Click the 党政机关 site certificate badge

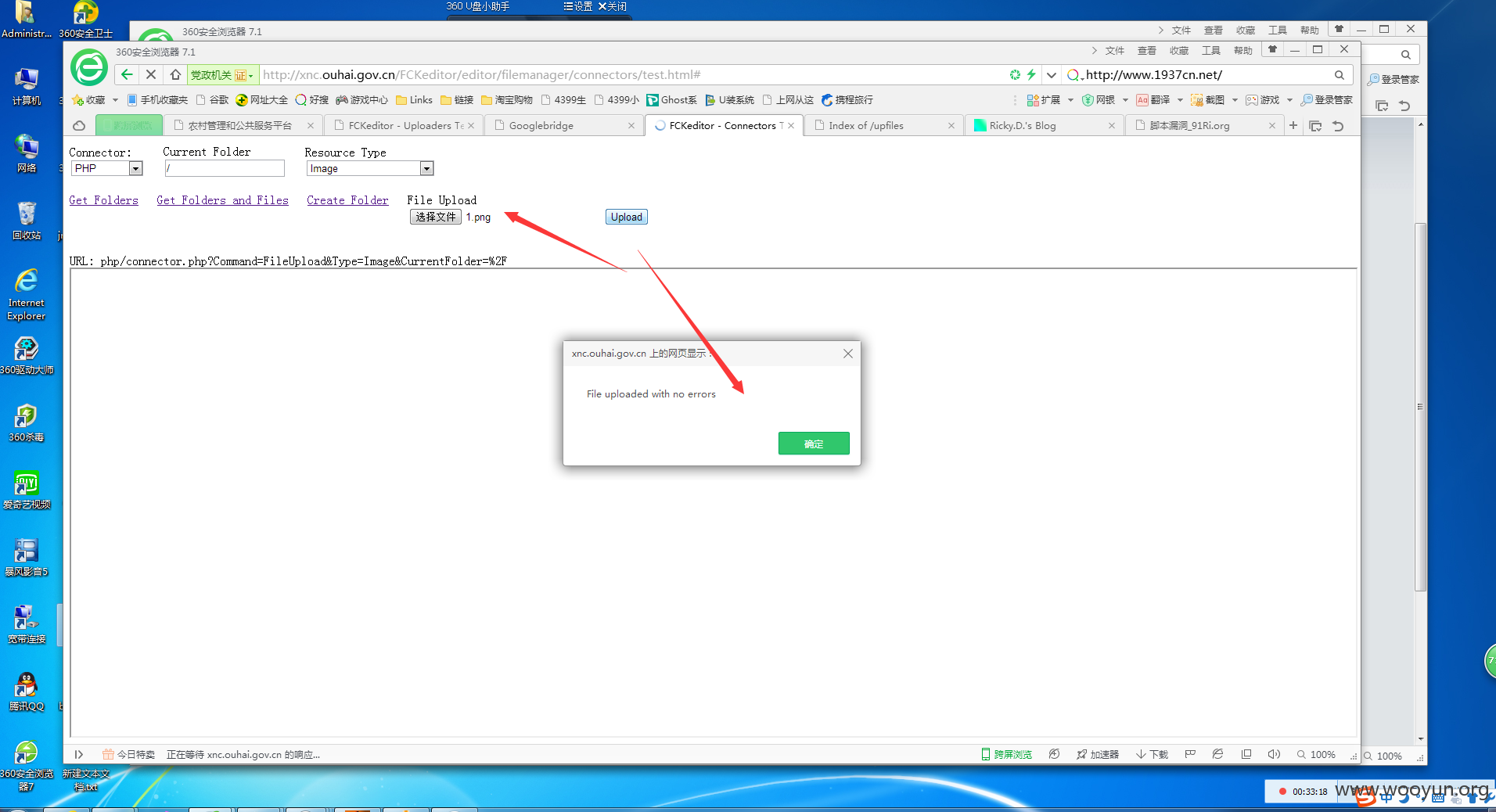[222, 75]
